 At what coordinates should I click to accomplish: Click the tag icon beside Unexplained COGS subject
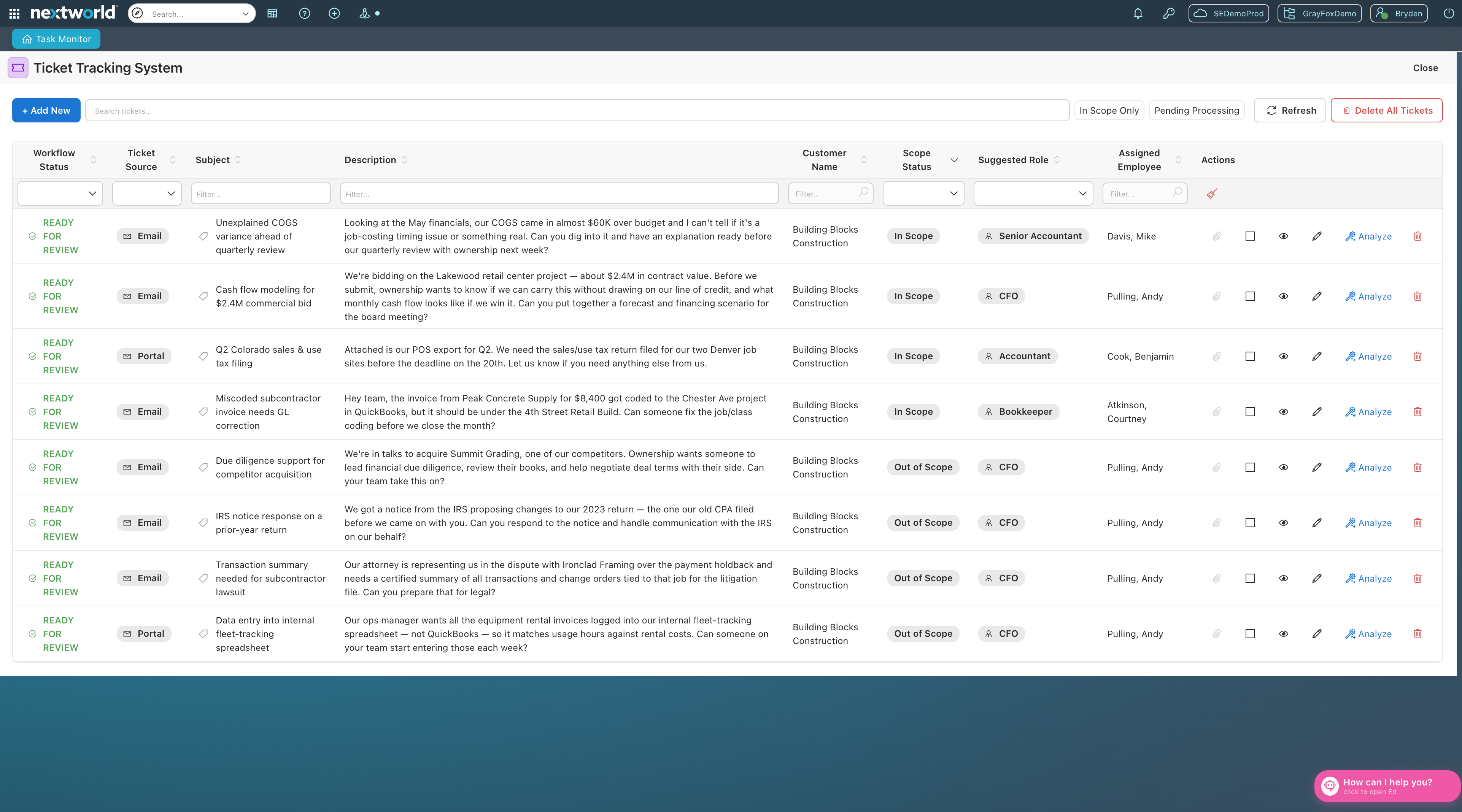[203, 236]
